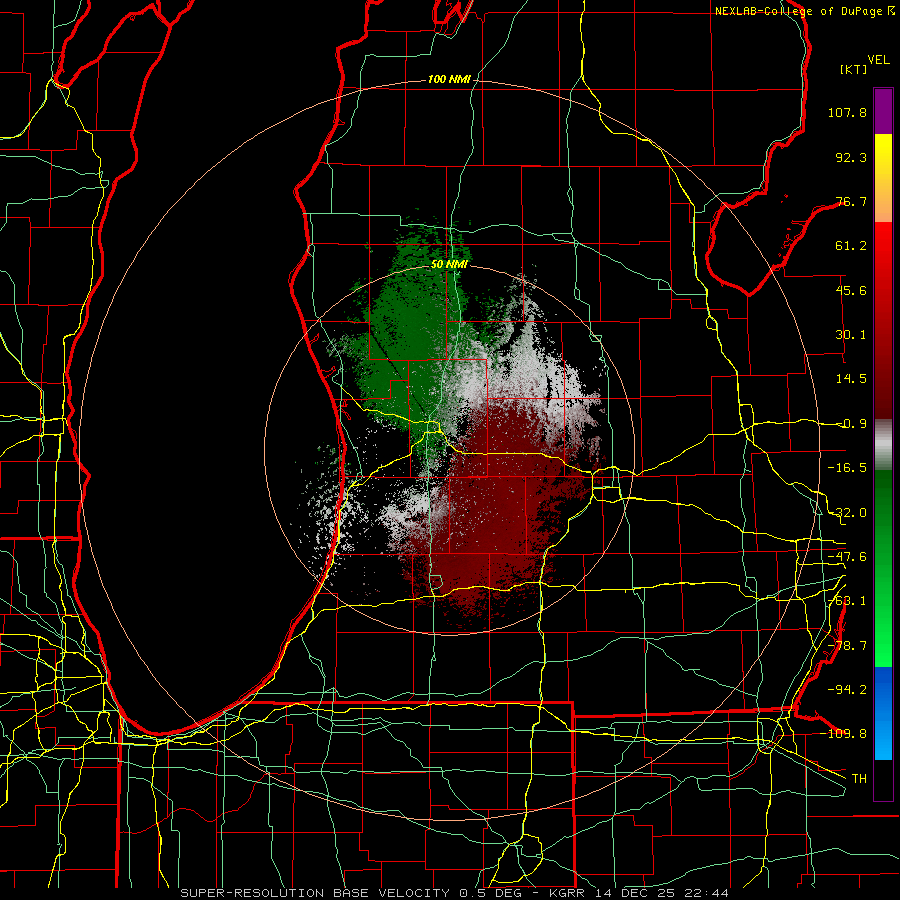
Task: Pick the purple segment of velocity color bar
Action: coord(883,111)
